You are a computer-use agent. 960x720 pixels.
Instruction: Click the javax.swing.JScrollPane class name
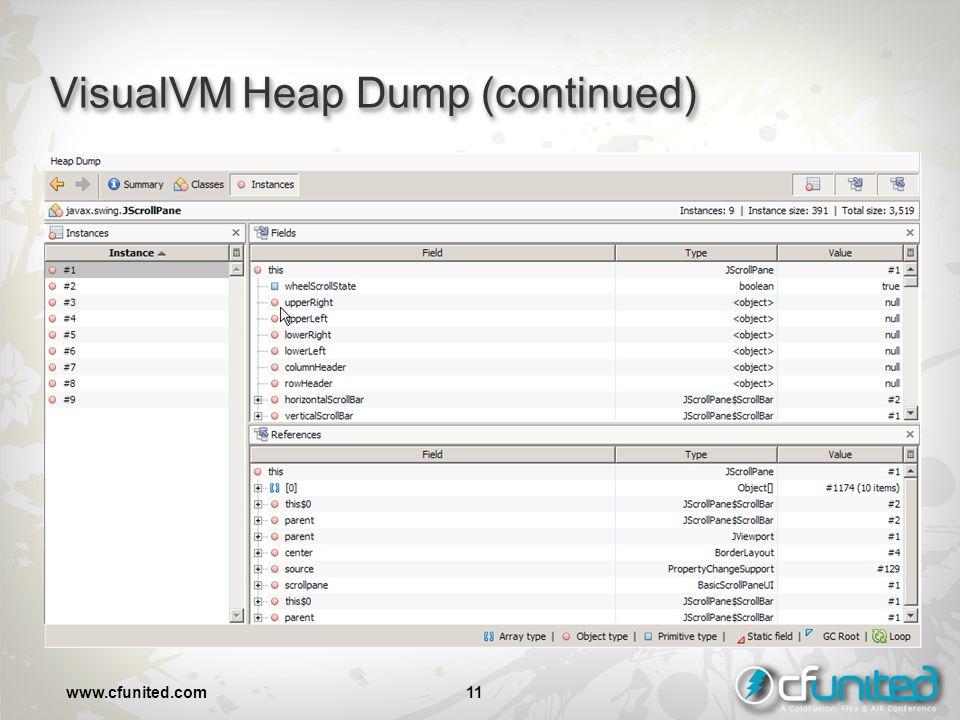click(x=123, y=211)
